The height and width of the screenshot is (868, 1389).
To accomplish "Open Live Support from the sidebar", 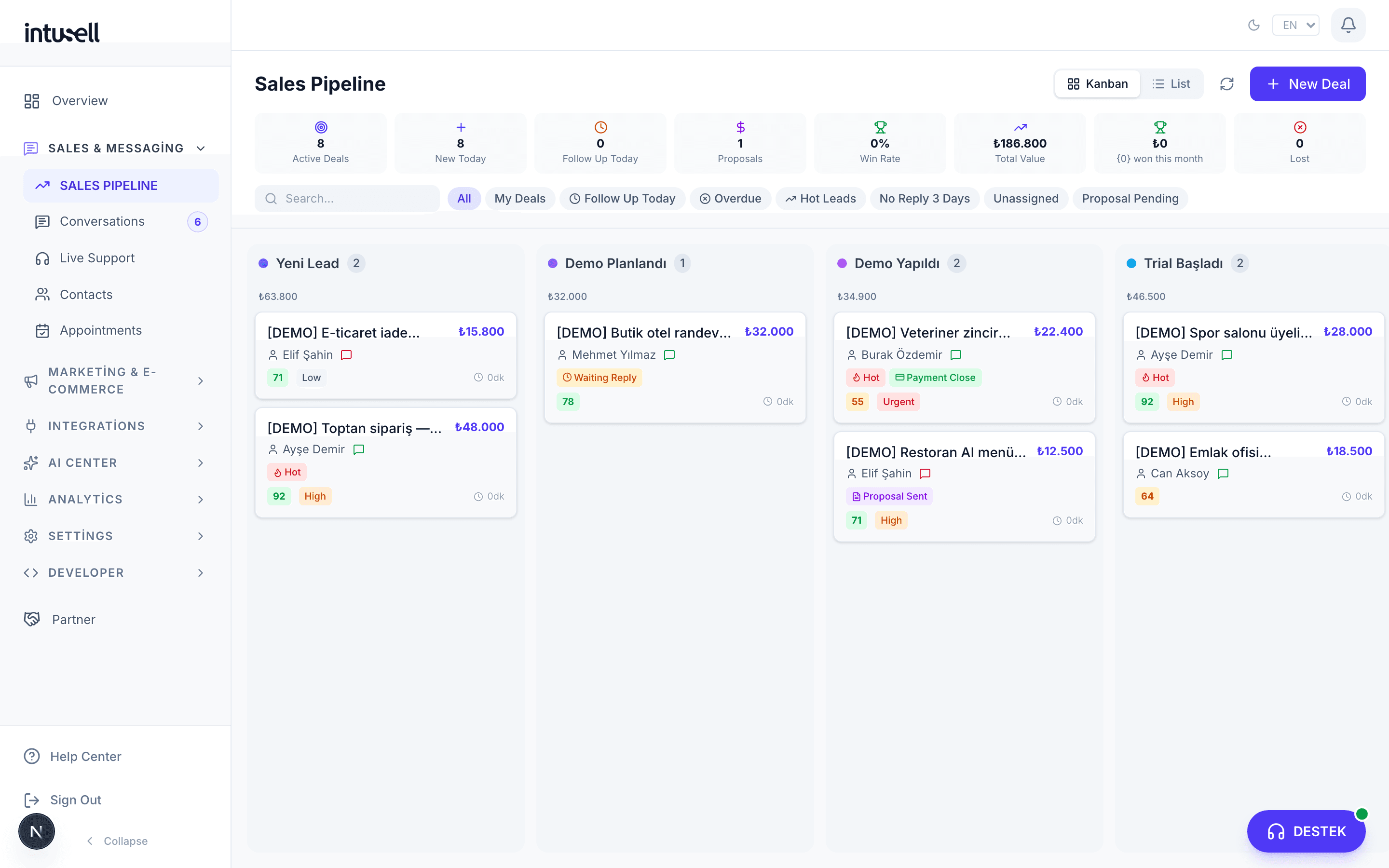I will pos(96,258).
